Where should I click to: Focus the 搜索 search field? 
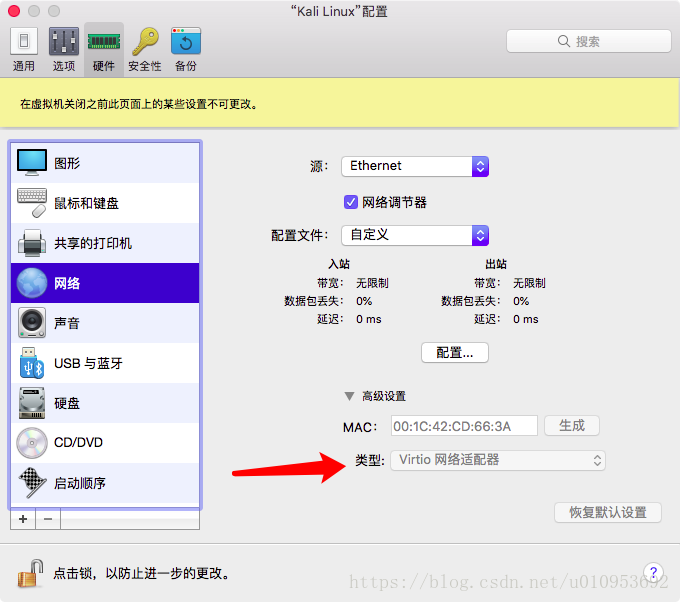click(588, 41)
